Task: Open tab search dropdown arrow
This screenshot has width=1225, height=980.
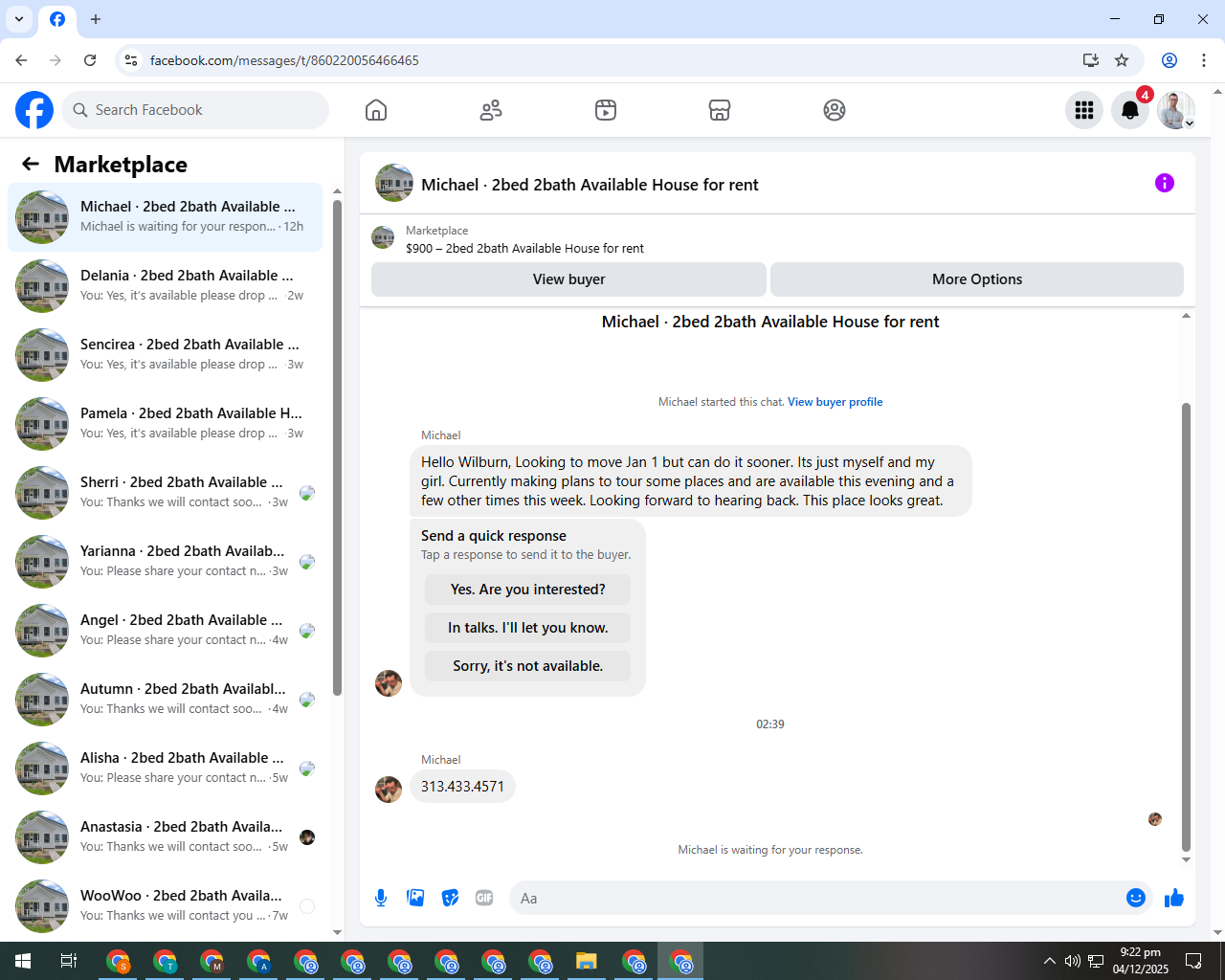Action: (19, 19)
